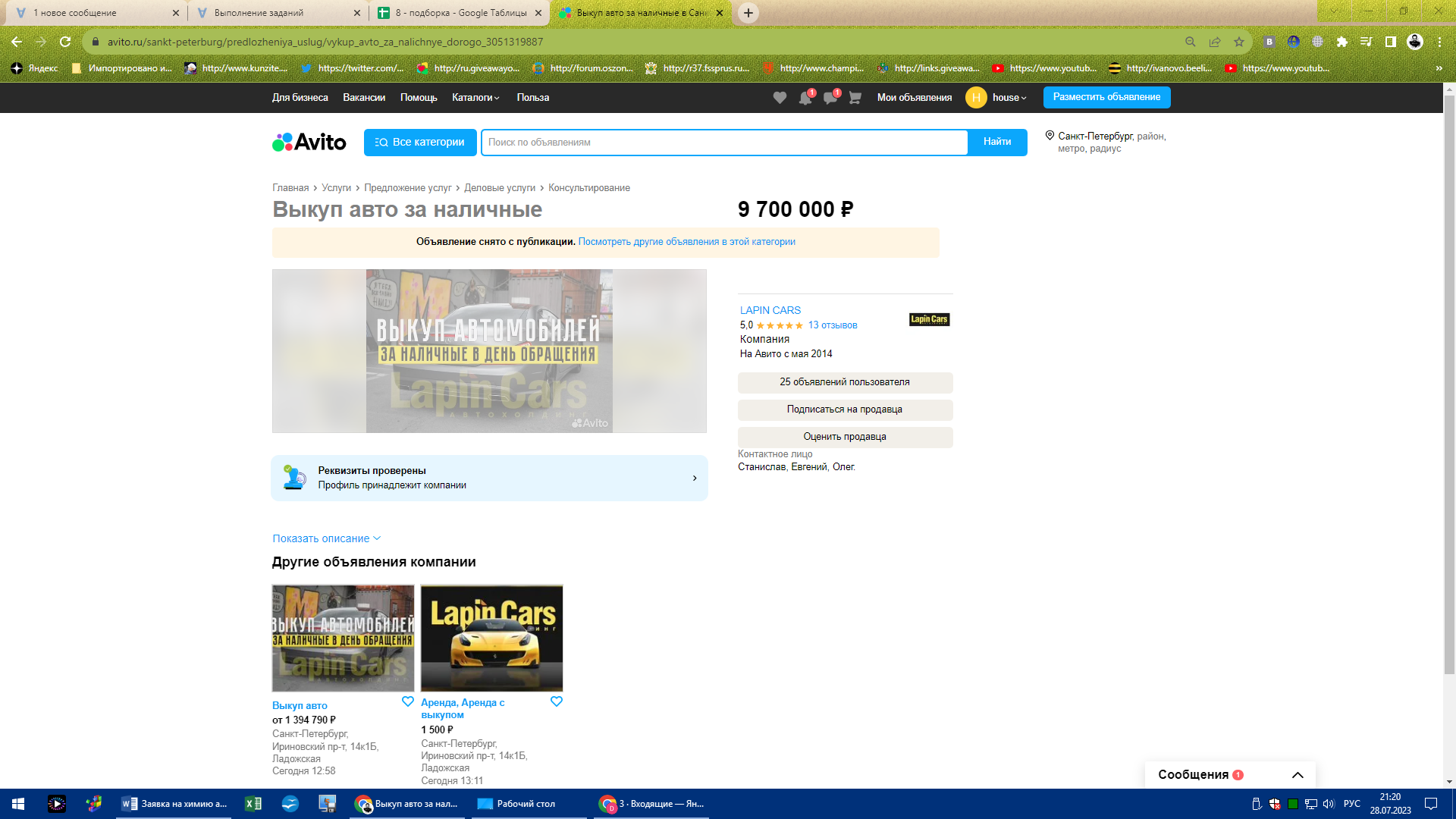Favorite the 'Выкуп авто' listing heart
Viewport: 1456px width, 819px height.
(407, 701)
